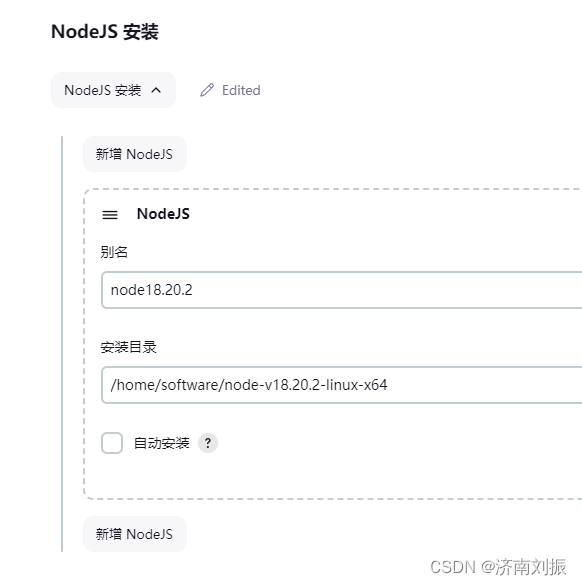This screenshot has height=585, width=582.
Task: Click the Edited status text
Action: tap(241, 90)
